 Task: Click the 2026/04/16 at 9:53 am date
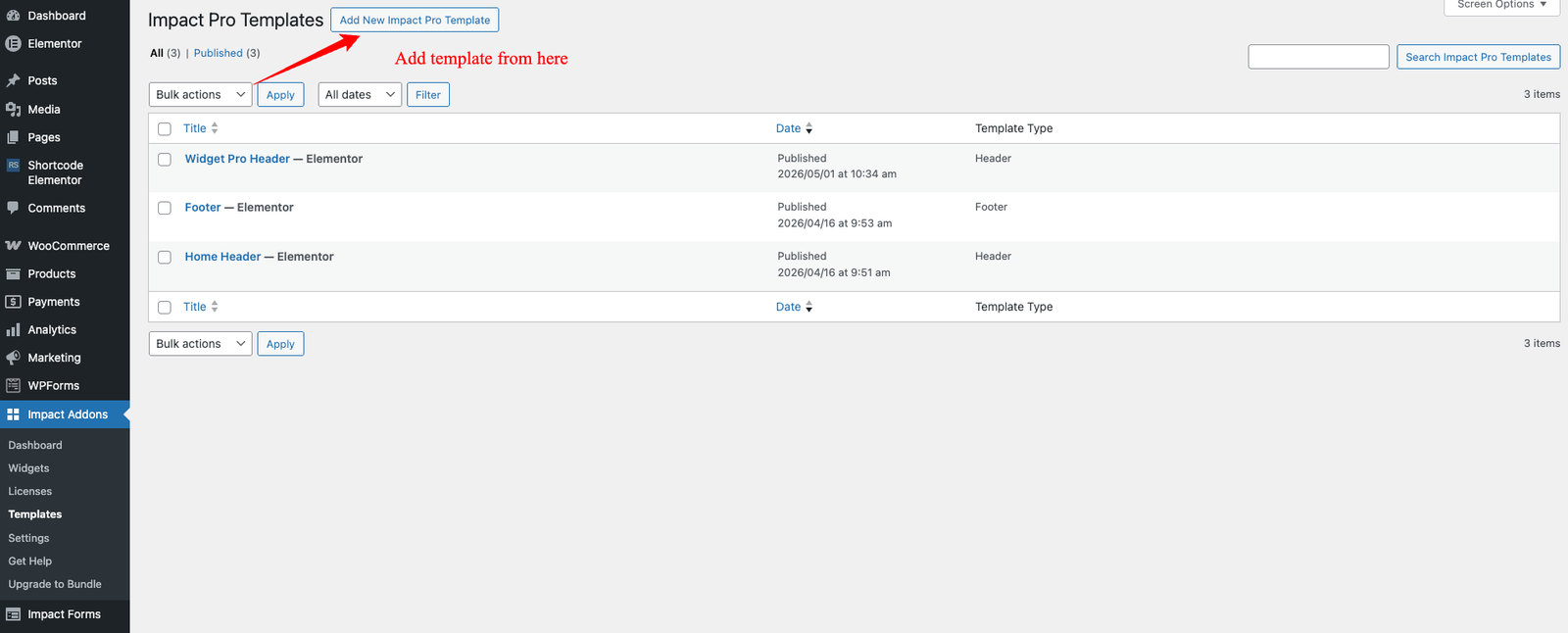[835, 223]
